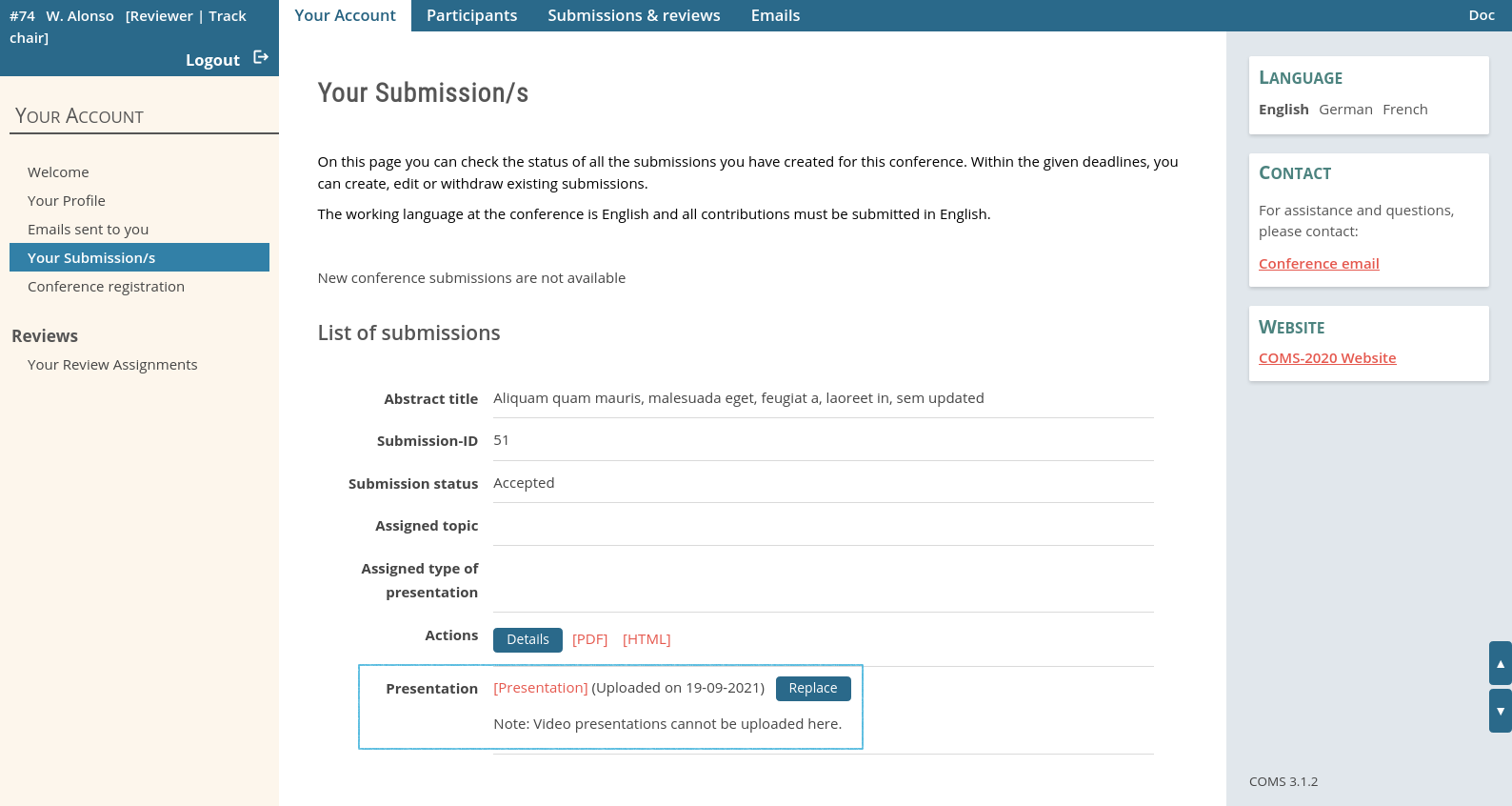Open the Emails tab
This screenshot has height=806, width=1512.
click(x=775, y=15)
